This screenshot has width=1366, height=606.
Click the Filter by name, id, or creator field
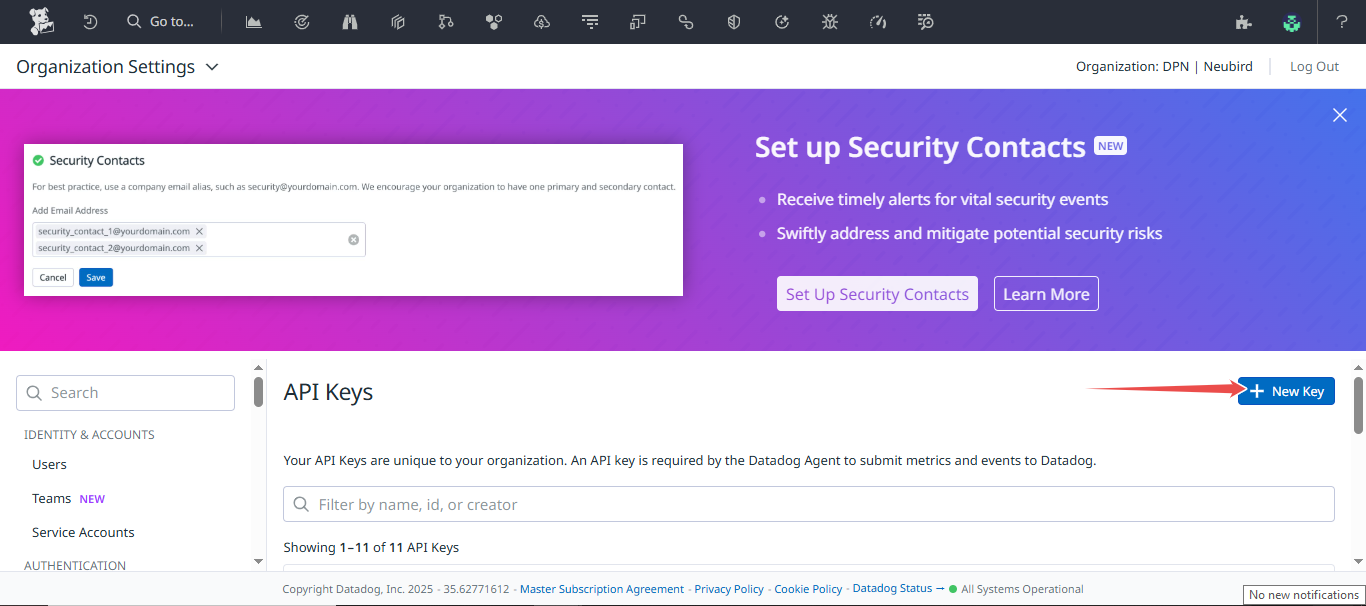click(808, 504)
